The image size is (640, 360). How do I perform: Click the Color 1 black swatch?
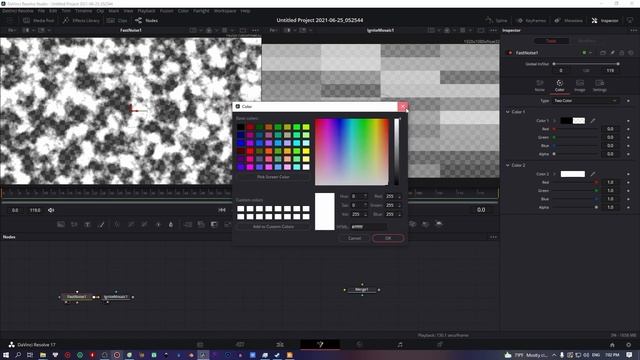click(x=567, y=120)
